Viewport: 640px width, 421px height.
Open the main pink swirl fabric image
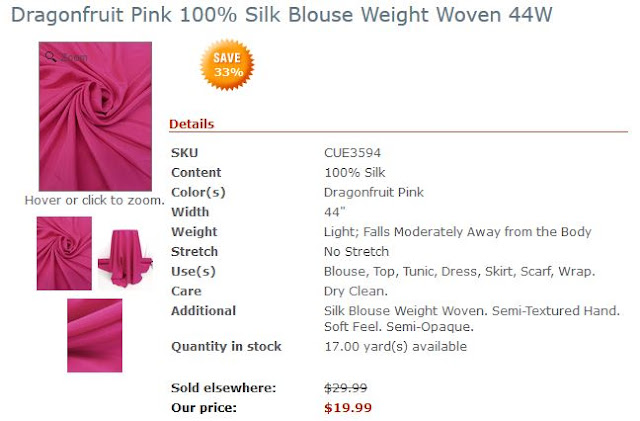click(95, 116)
